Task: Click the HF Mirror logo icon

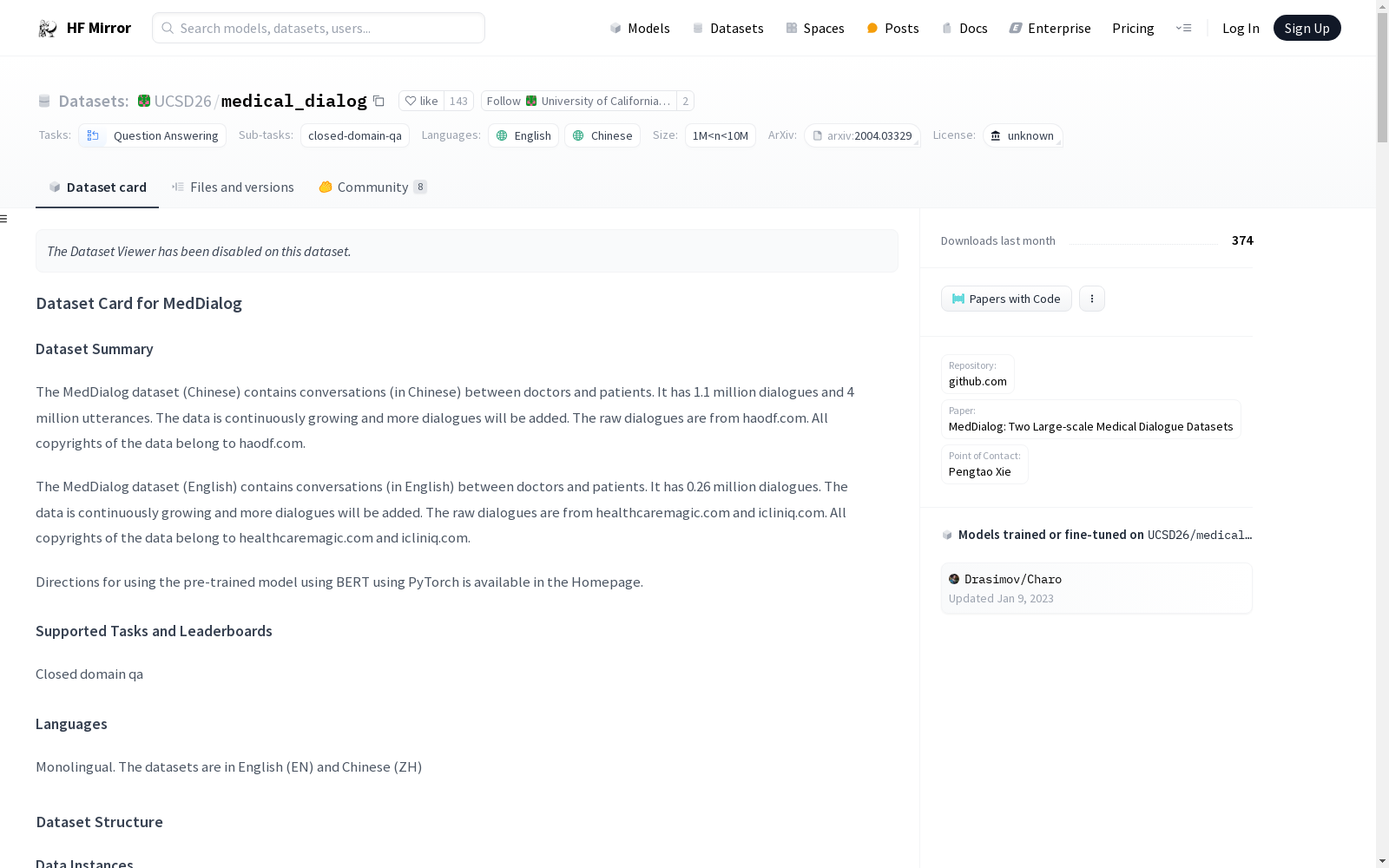Action: click(x=48, y=29)
